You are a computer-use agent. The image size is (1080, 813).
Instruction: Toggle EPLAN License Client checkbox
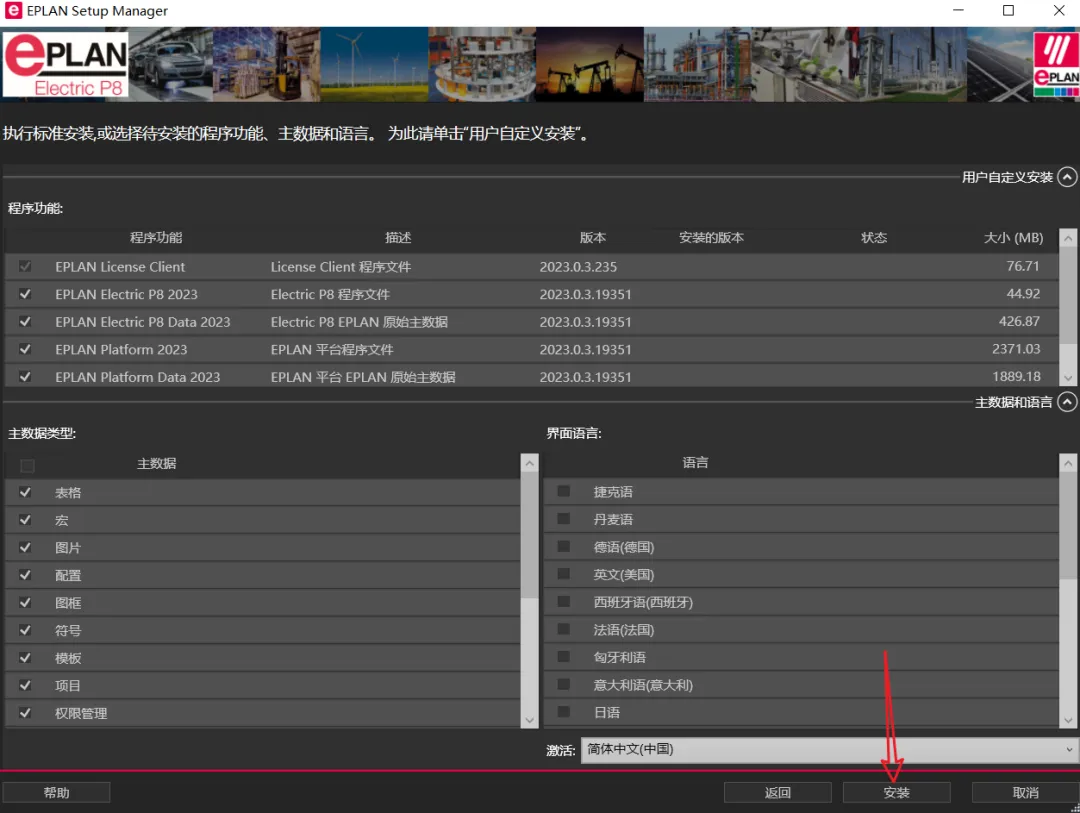click(25, 266)
